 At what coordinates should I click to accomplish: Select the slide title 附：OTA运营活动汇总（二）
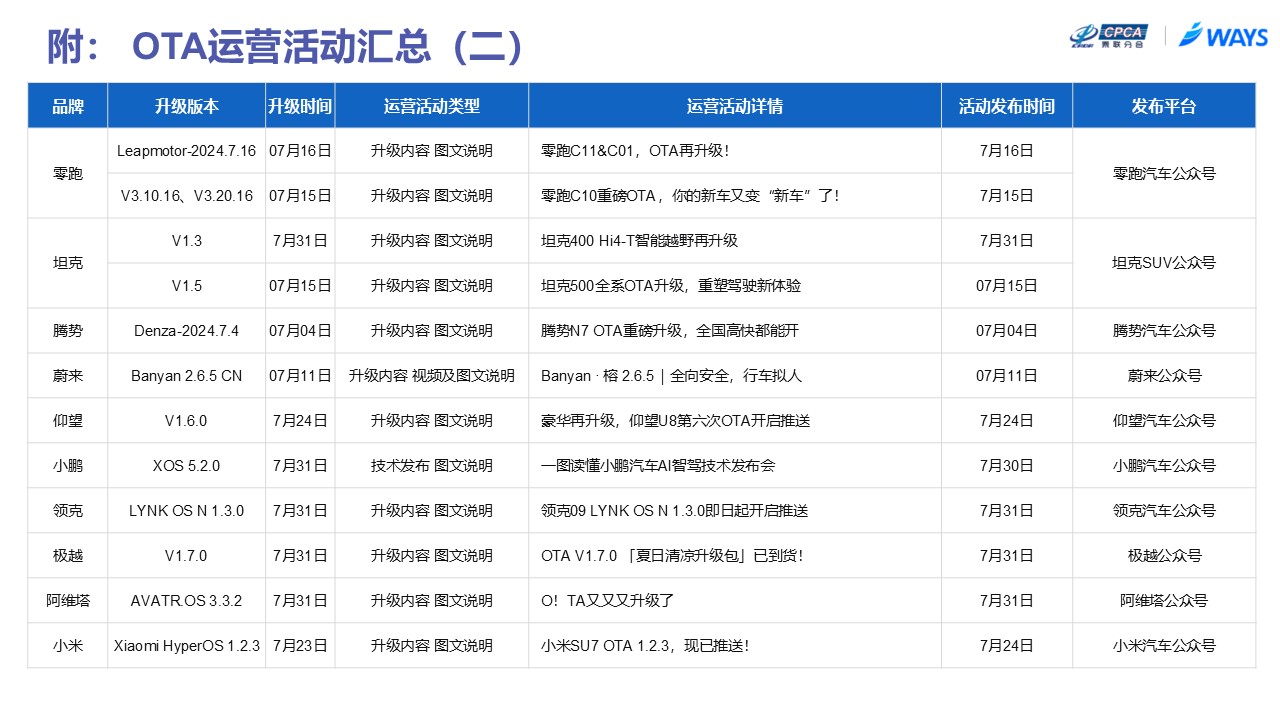286,46
